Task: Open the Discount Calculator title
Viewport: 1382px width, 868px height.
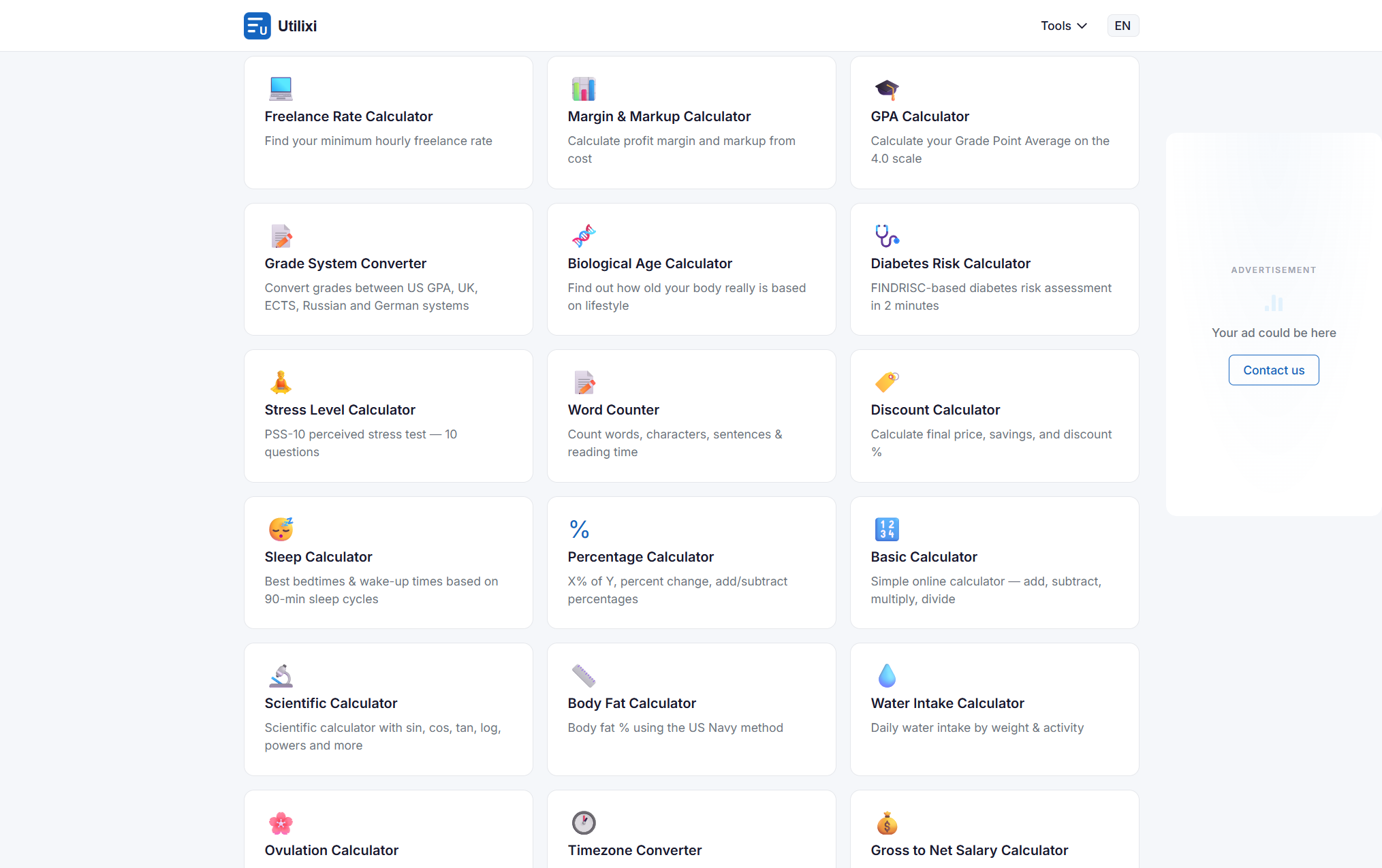Action: (935, 410)
